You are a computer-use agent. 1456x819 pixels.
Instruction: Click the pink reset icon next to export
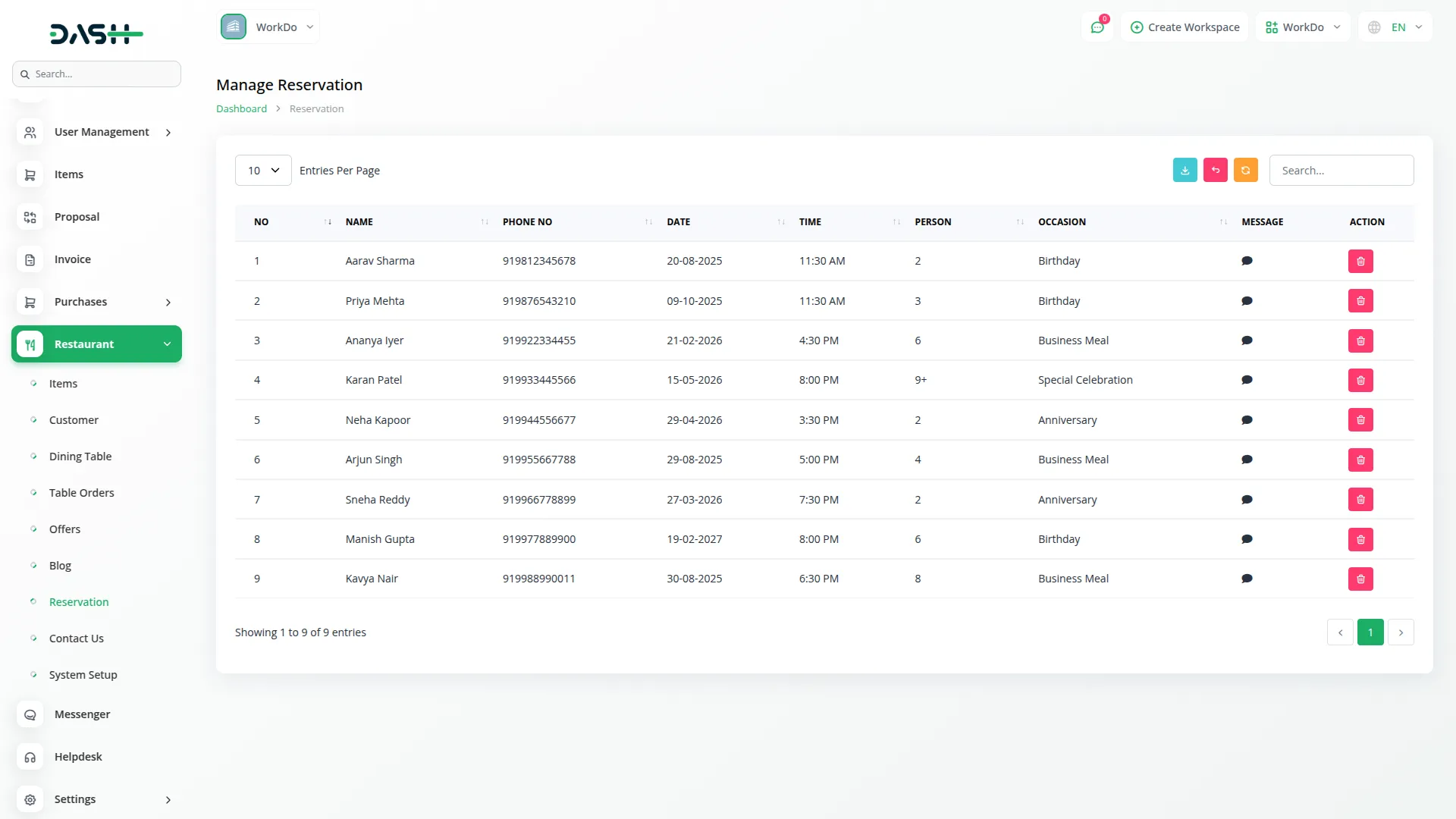point(1215,170)
